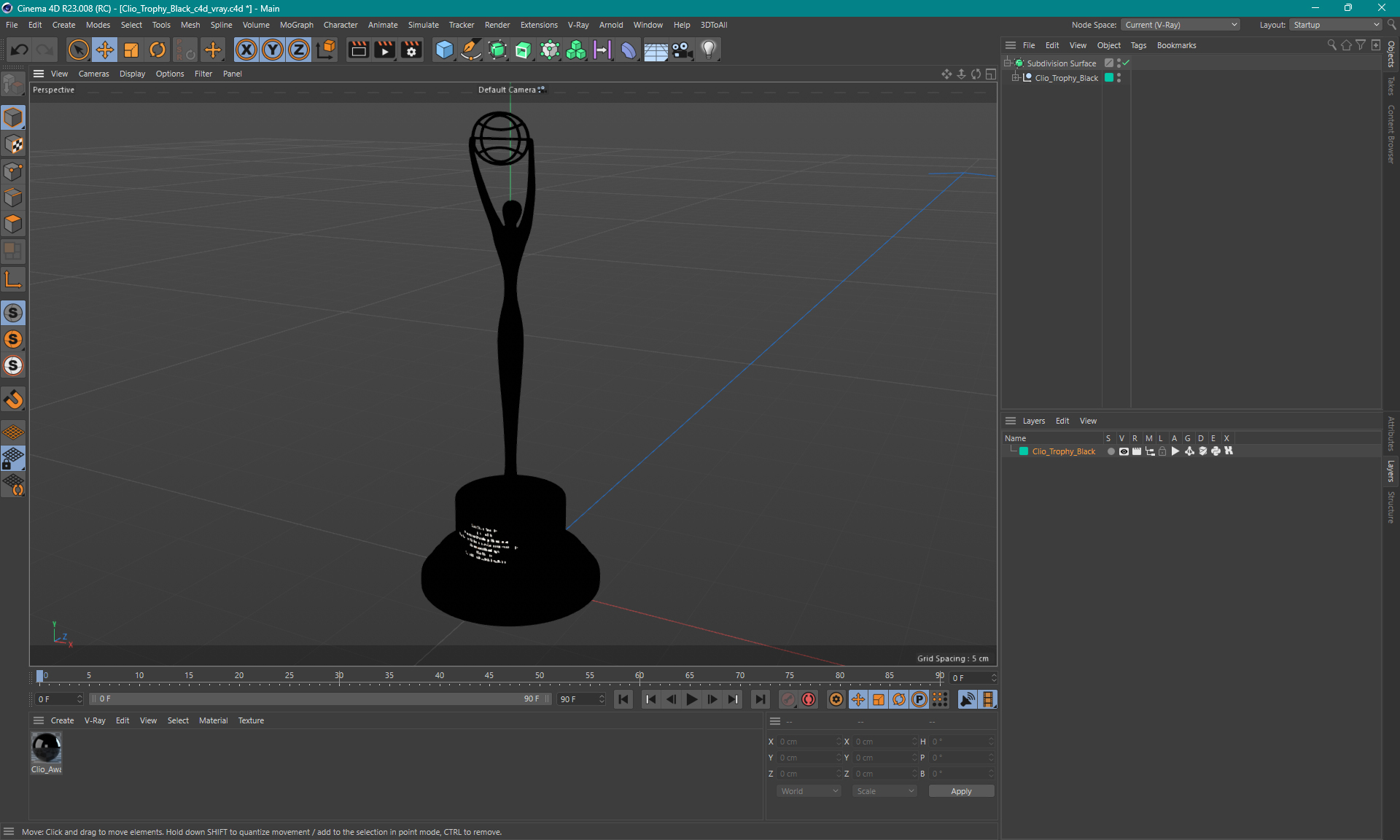Open the Objects panel Tags menu

coord(1138,45)
